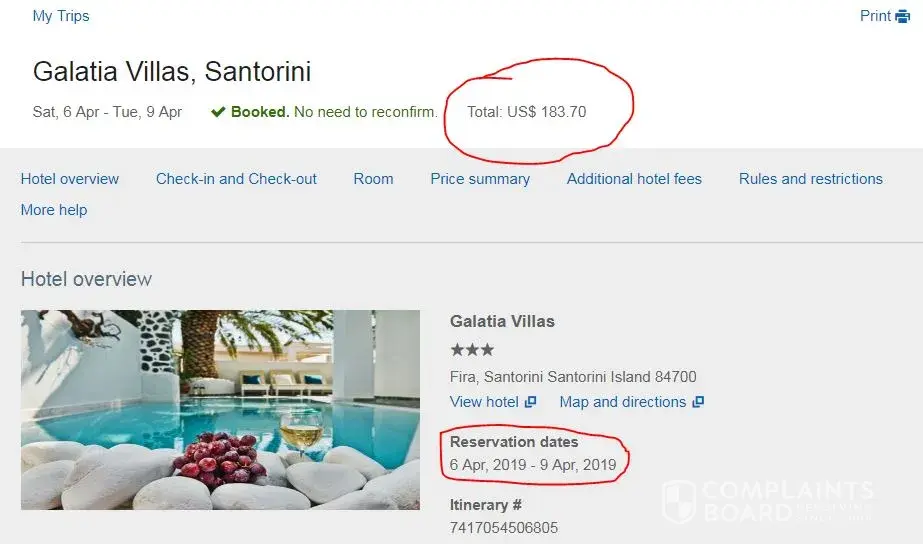The width and height of the screenshot is (923, 544).
Task: Click the green Booked checkmark icon
Action: click(218, 112)
